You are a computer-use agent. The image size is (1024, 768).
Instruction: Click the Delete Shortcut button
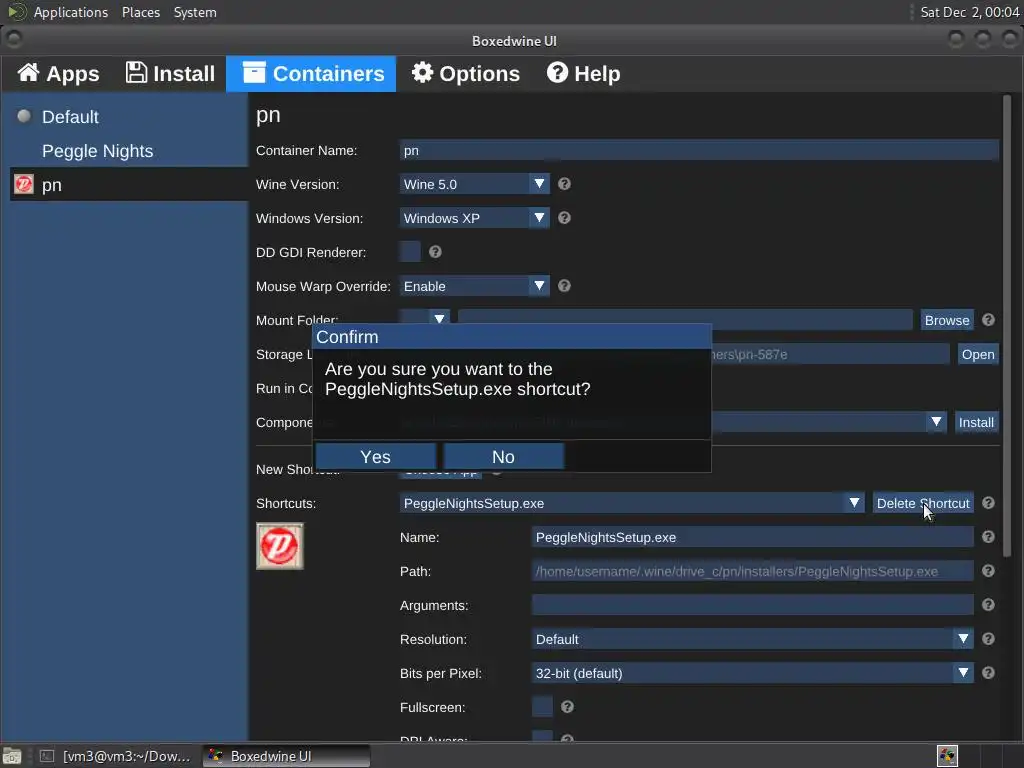point(923,503)
